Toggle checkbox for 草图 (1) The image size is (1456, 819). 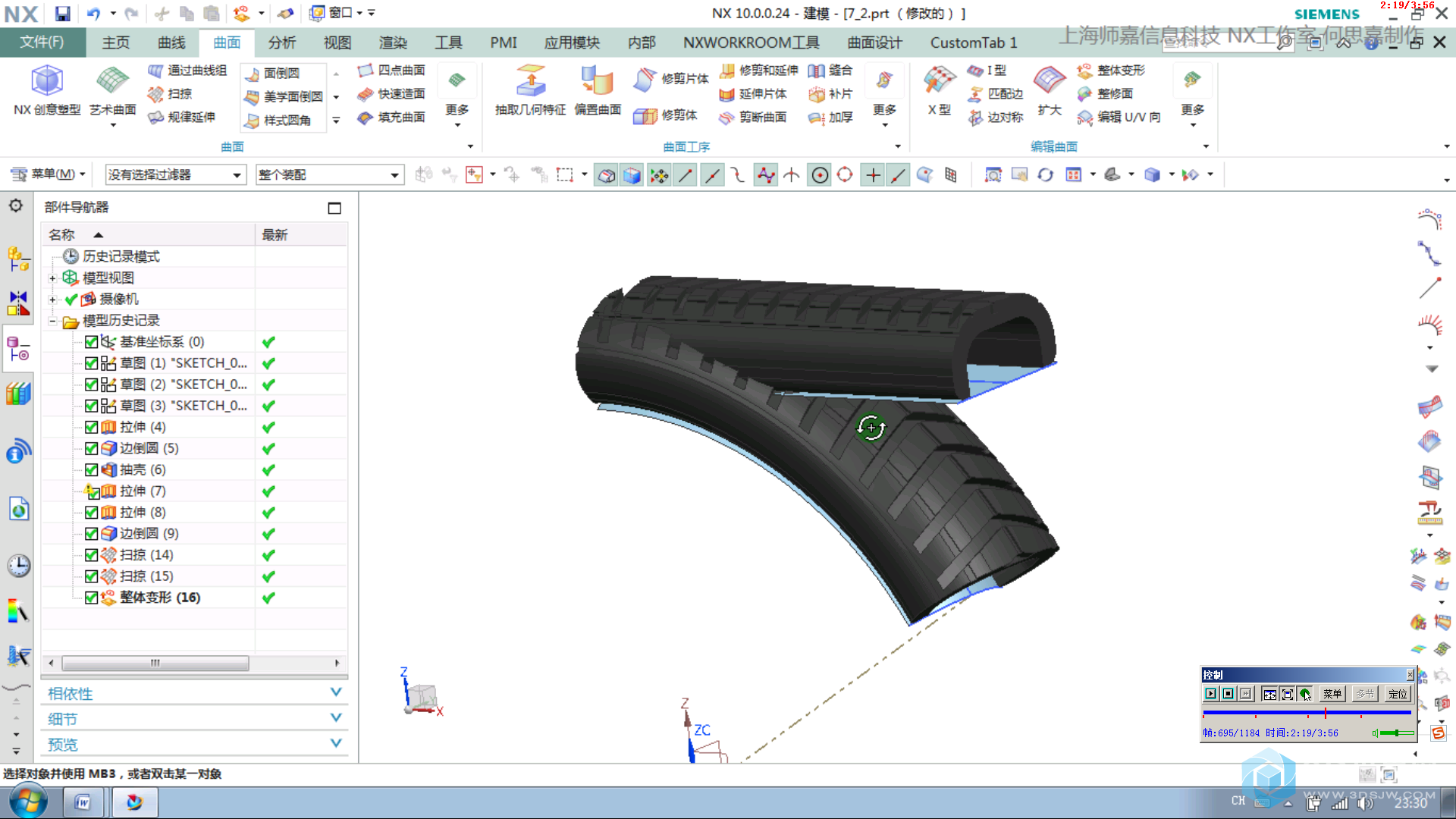pos(91,363)
